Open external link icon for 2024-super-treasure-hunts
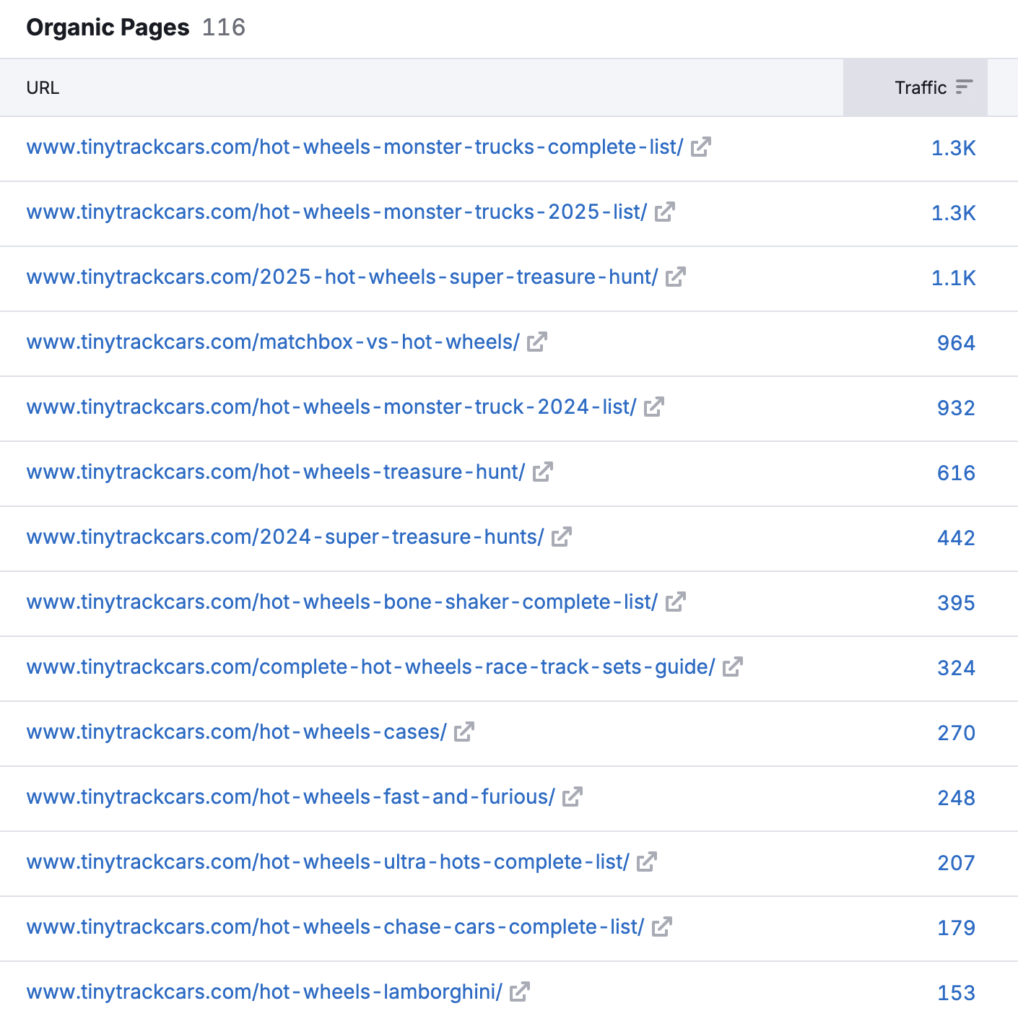Image resolution: width=1018 pixels, height=1024 pixels. (x=562, y=537)
